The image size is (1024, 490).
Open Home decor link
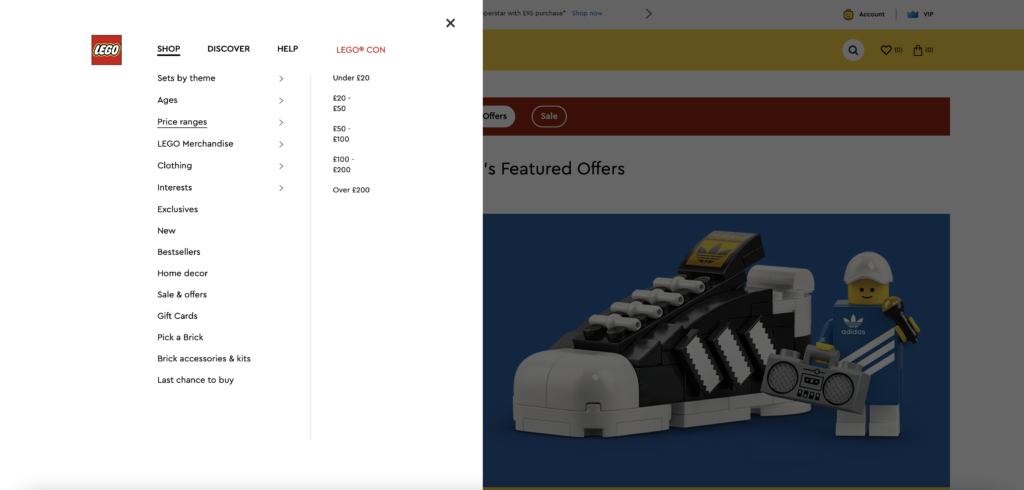point(182,273)
